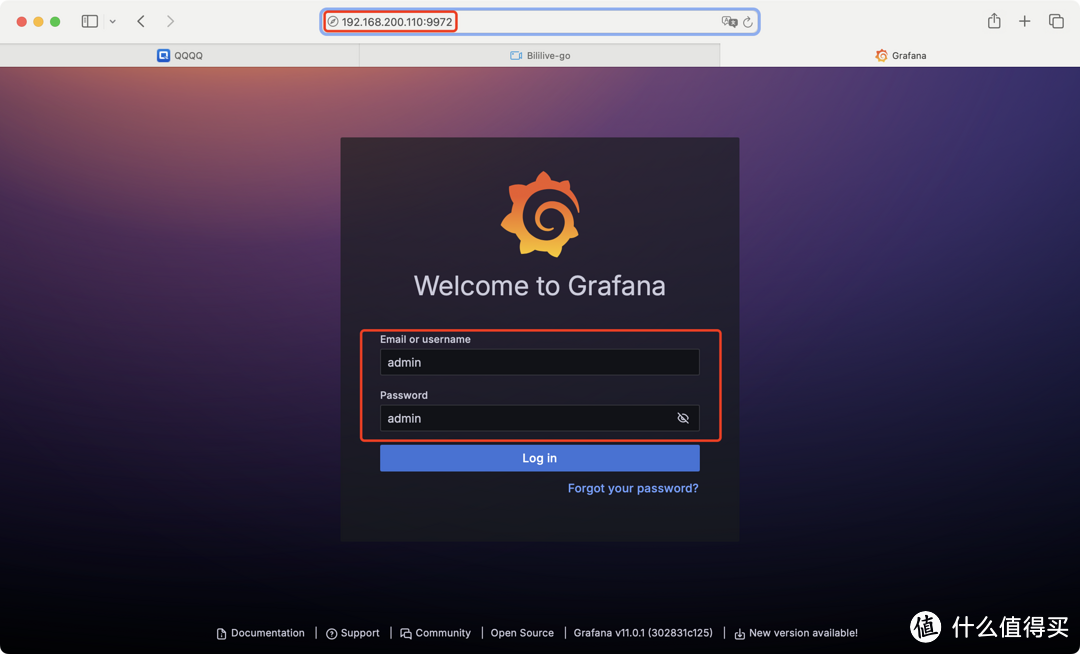Click the Password input field

coord(539,418)
